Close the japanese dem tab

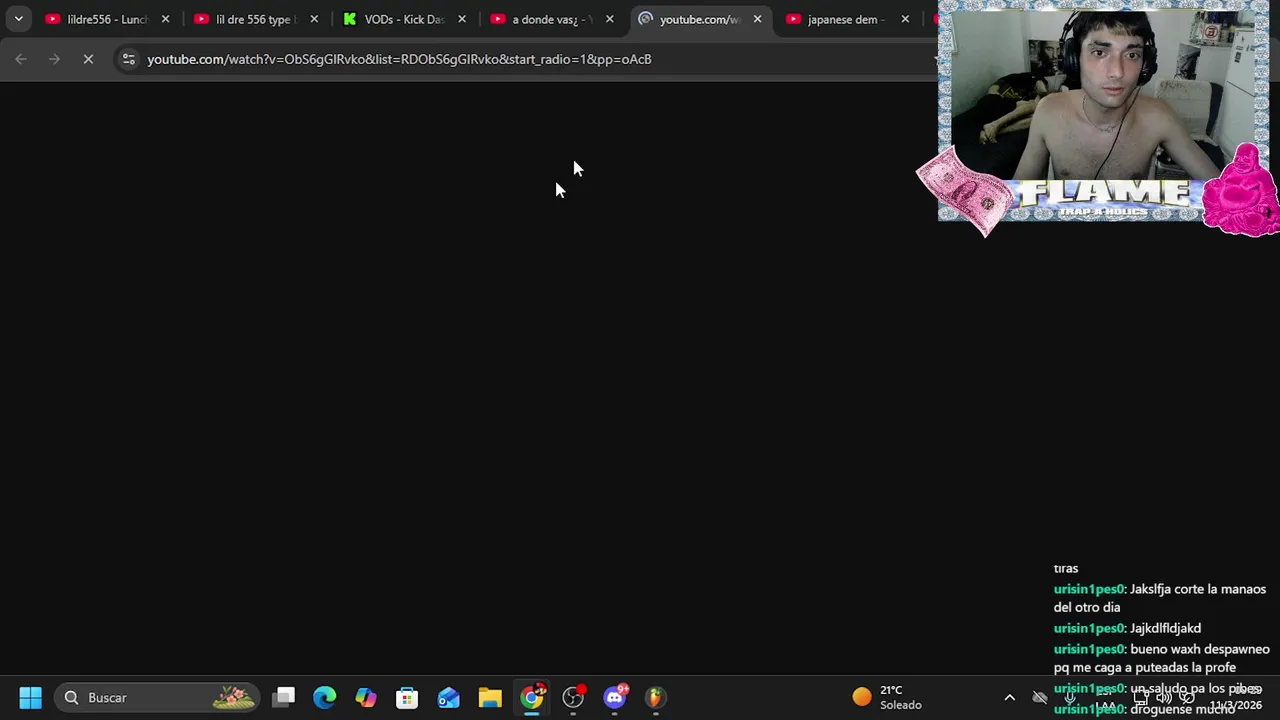905,19
